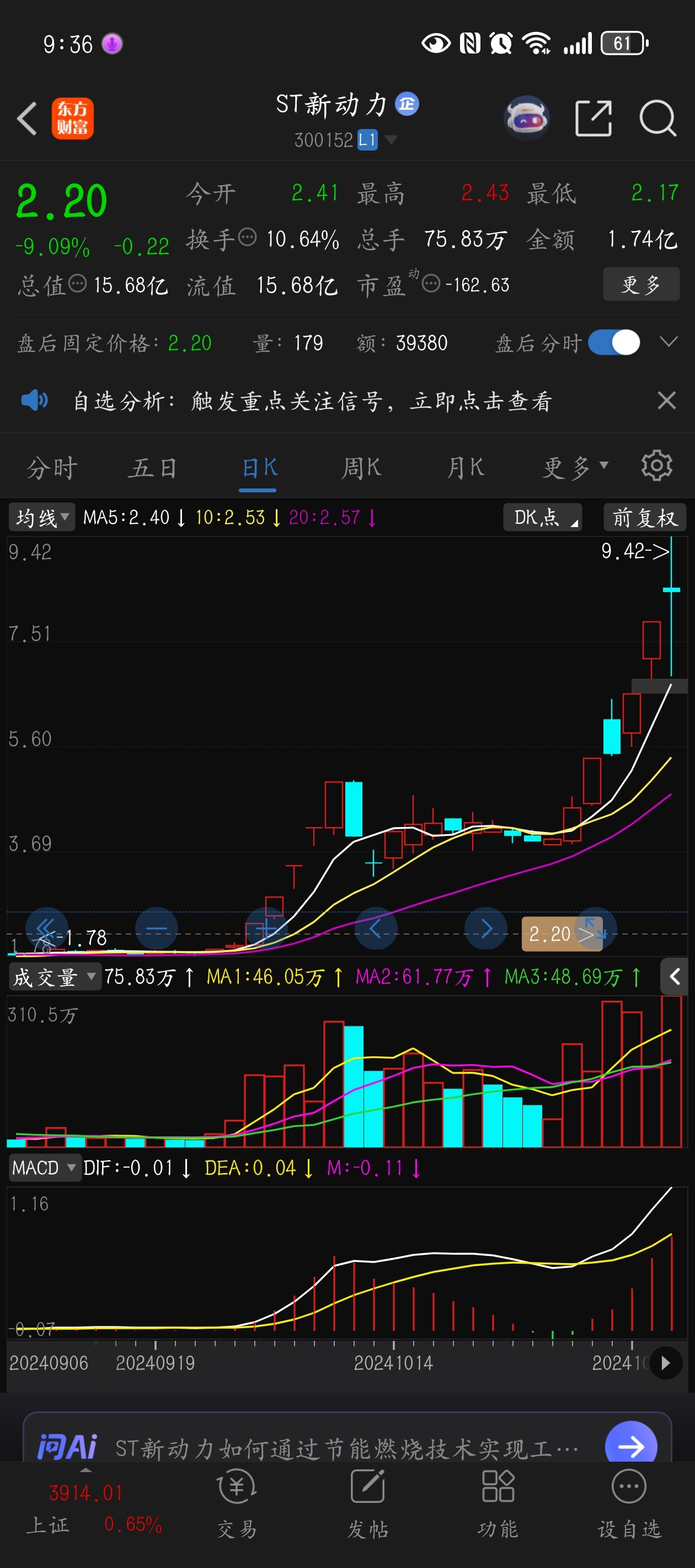Collapse side panel with left chevron
This screenshot has width=695, height=1568.
674,977
